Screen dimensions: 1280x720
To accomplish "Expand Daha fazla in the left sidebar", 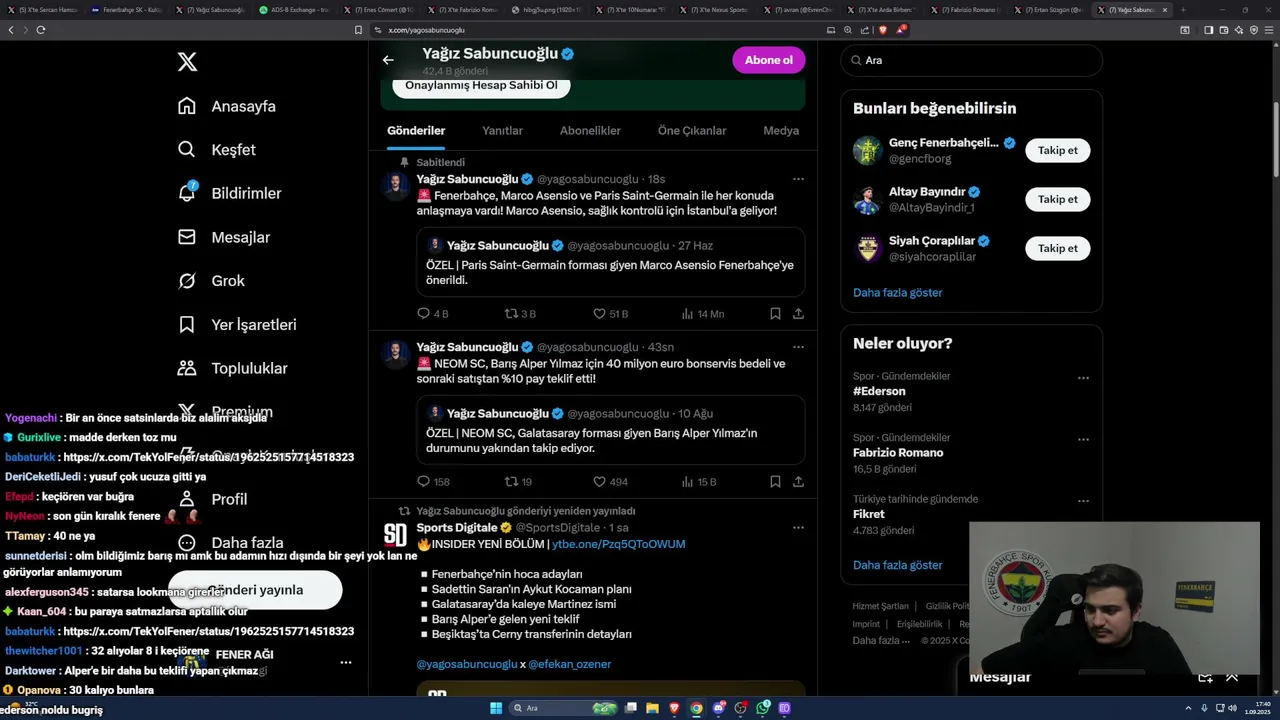I will point(230,543).
